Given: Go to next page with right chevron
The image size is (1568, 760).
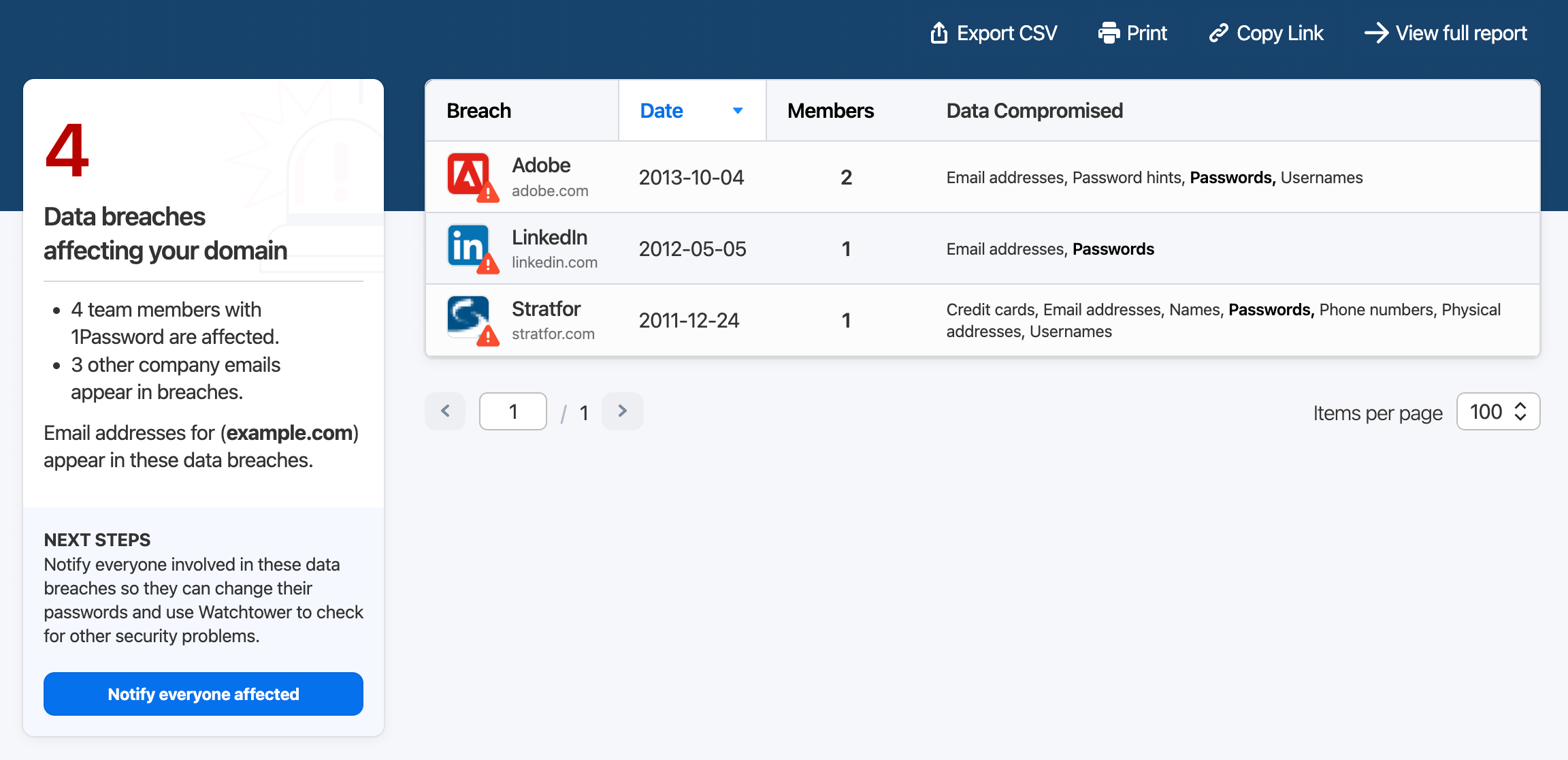Looking at the screenshot, I should pos(622,411).
